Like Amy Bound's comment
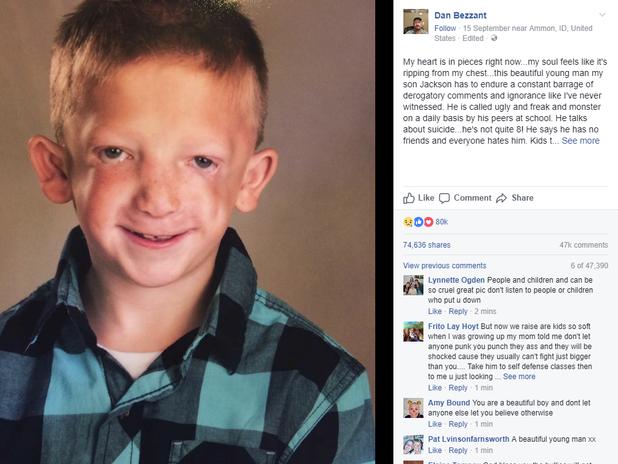 (x=435, y=424)
